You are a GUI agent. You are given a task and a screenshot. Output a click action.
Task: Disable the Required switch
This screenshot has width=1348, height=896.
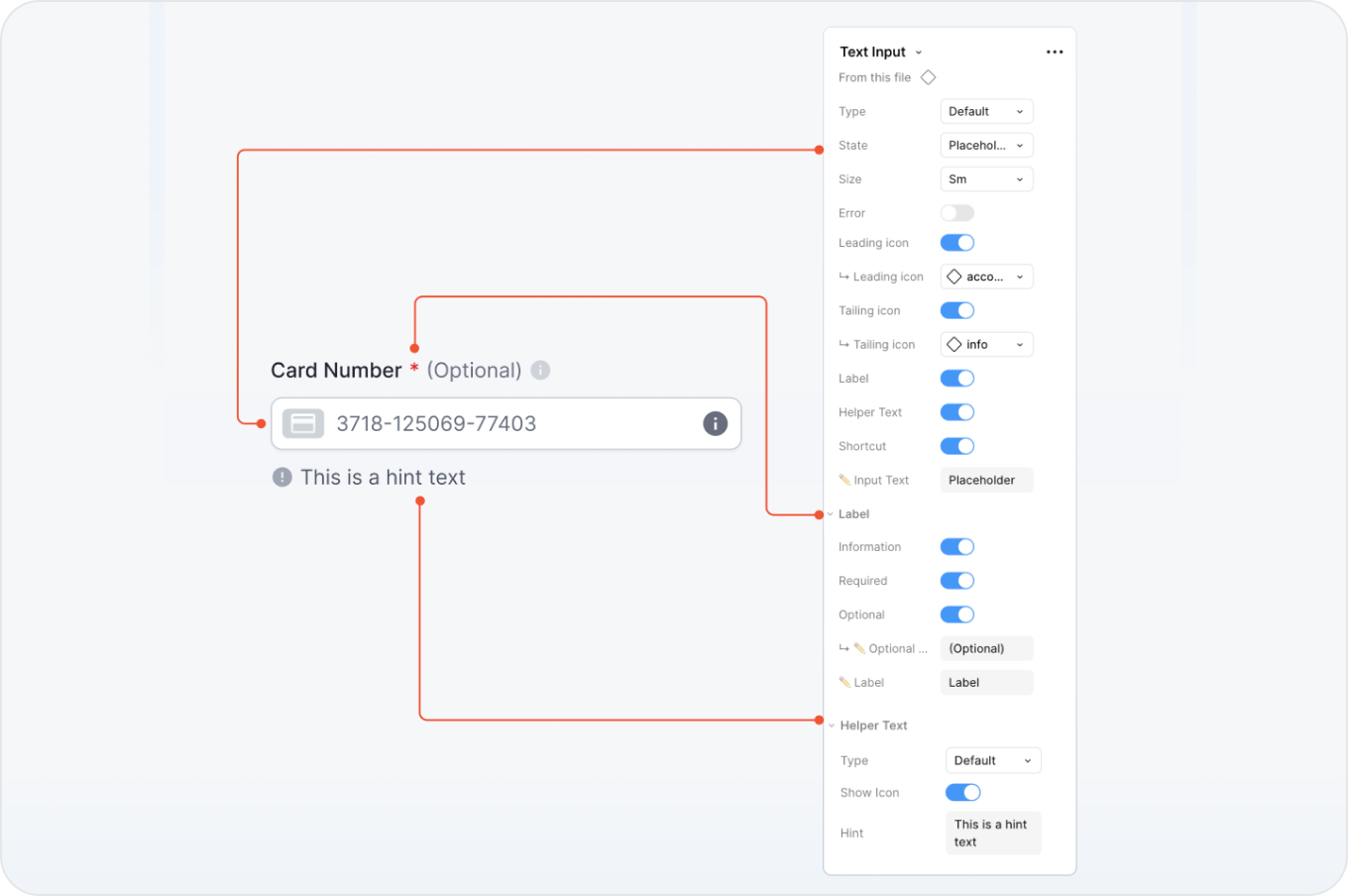point(957,581)
